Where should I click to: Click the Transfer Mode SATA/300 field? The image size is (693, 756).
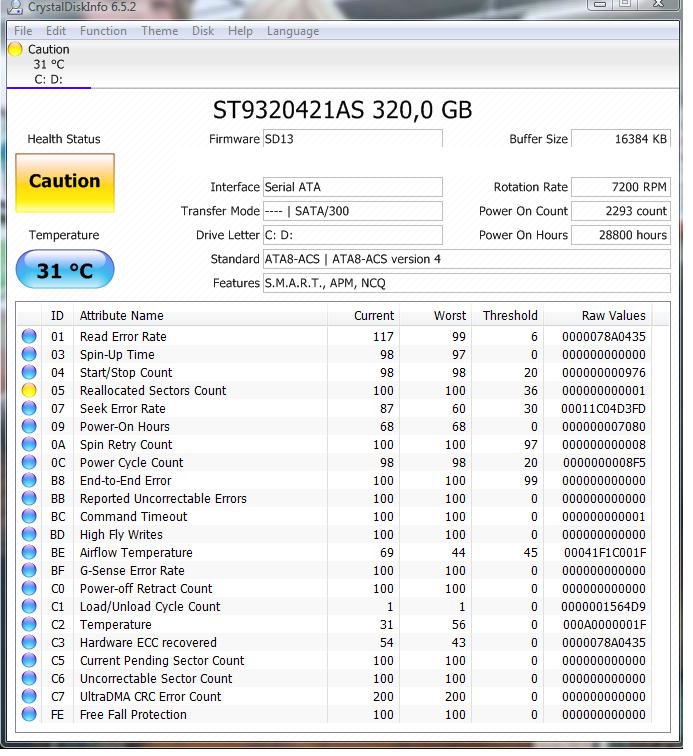(353, 211)
